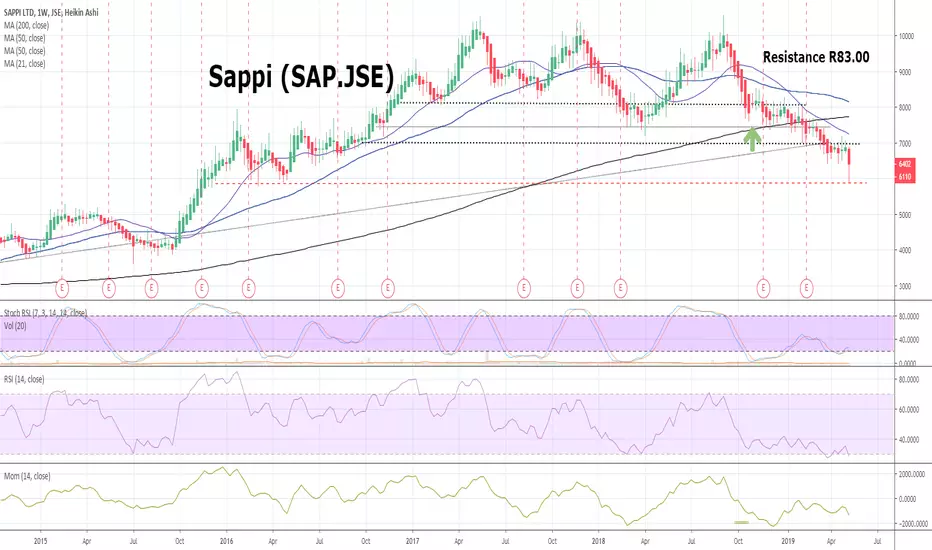
Task: Click the 2017 label on time axis
Action: (413, 541)
